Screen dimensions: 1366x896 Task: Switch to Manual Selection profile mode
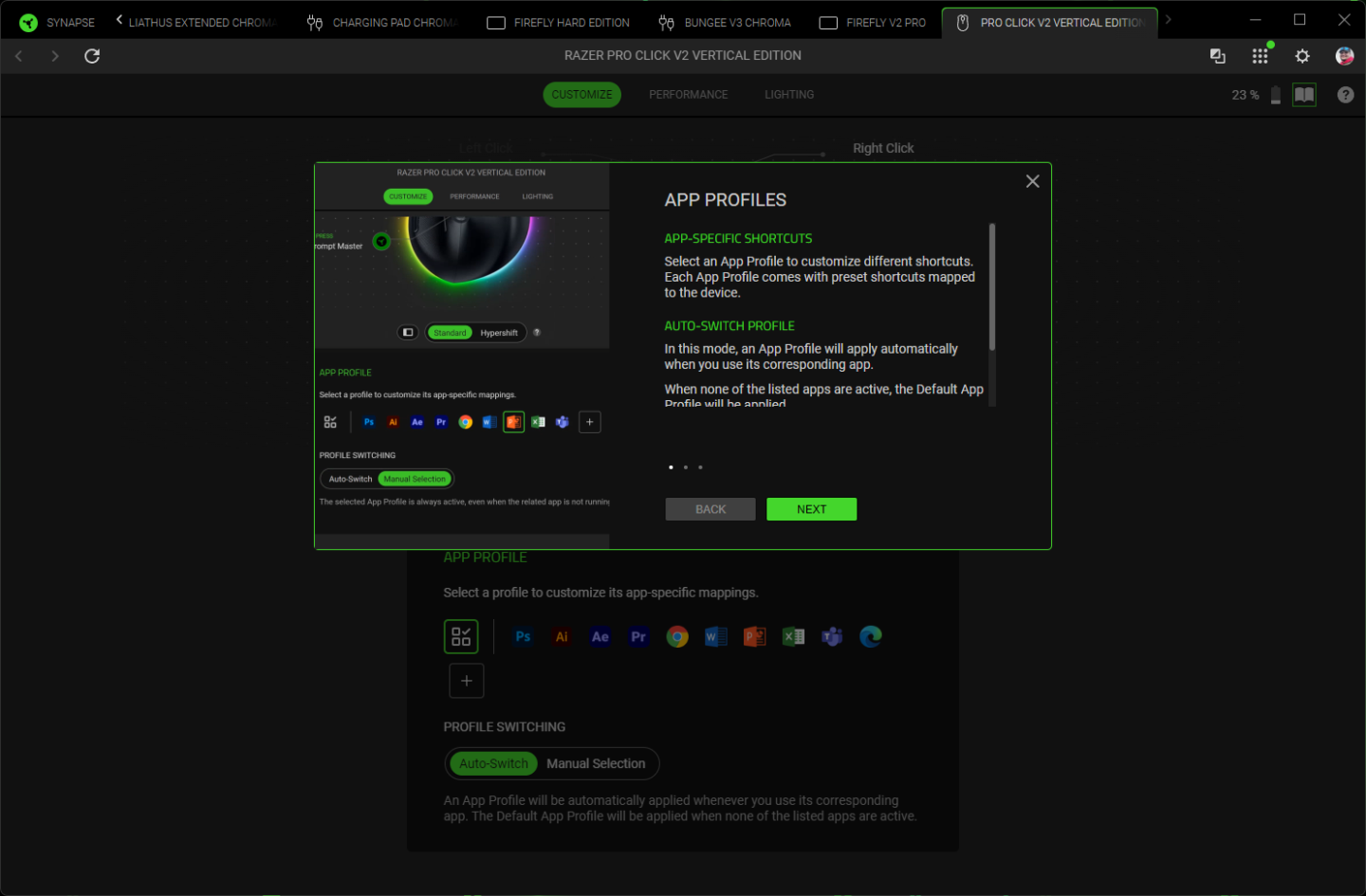(x=596, y=763)
